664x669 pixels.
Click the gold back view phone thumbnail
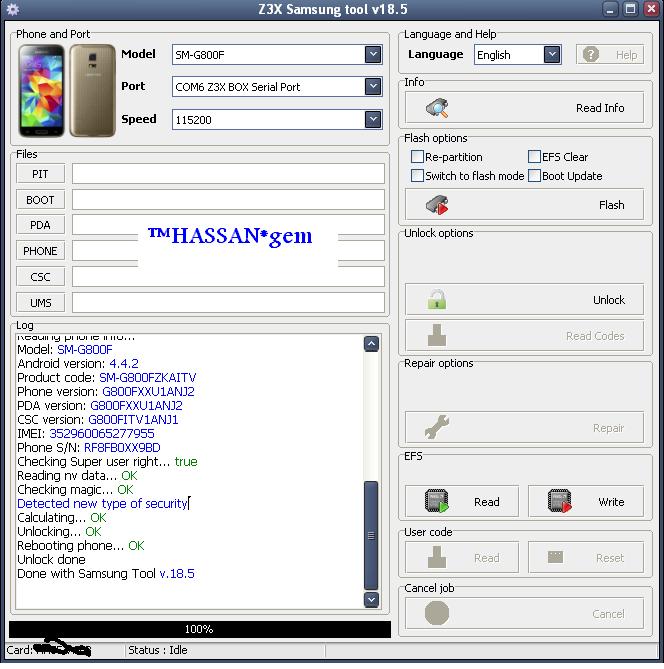(x=92, y=90)
